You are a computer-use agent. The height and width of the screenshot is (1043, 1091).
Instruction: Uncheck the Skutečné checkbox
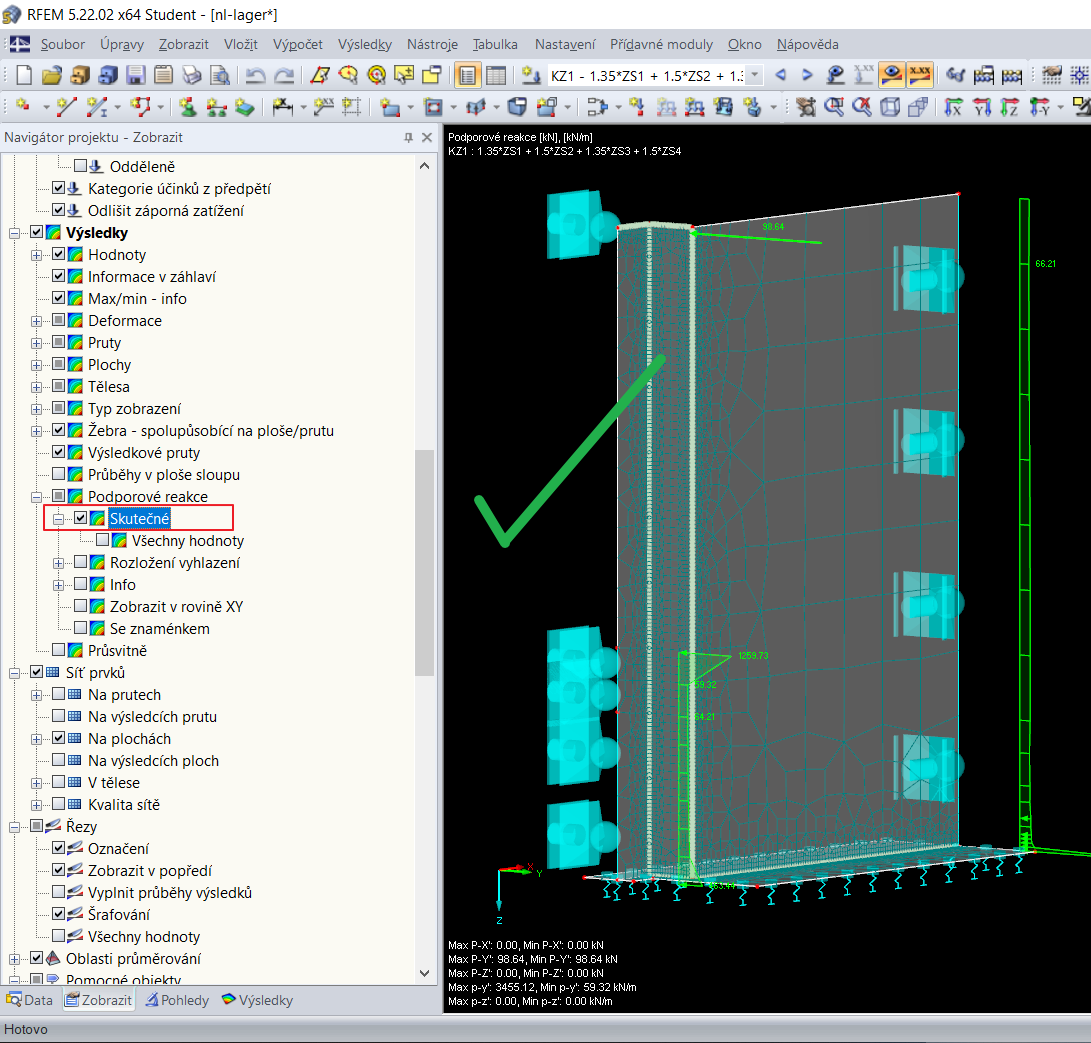(x=82, y=518)
